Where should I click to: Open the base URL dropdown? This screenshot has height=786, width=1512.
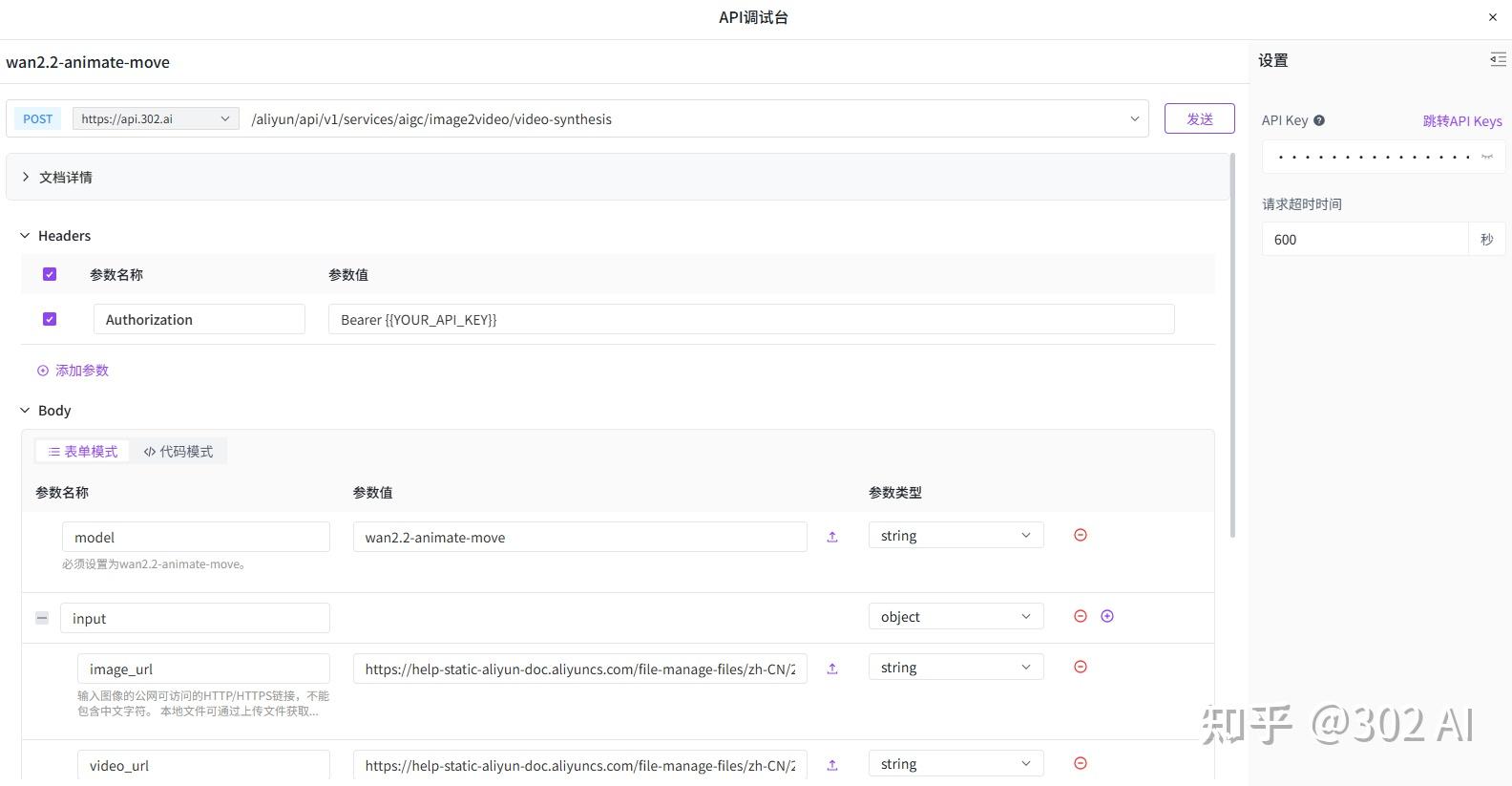[x=156, y=119]
